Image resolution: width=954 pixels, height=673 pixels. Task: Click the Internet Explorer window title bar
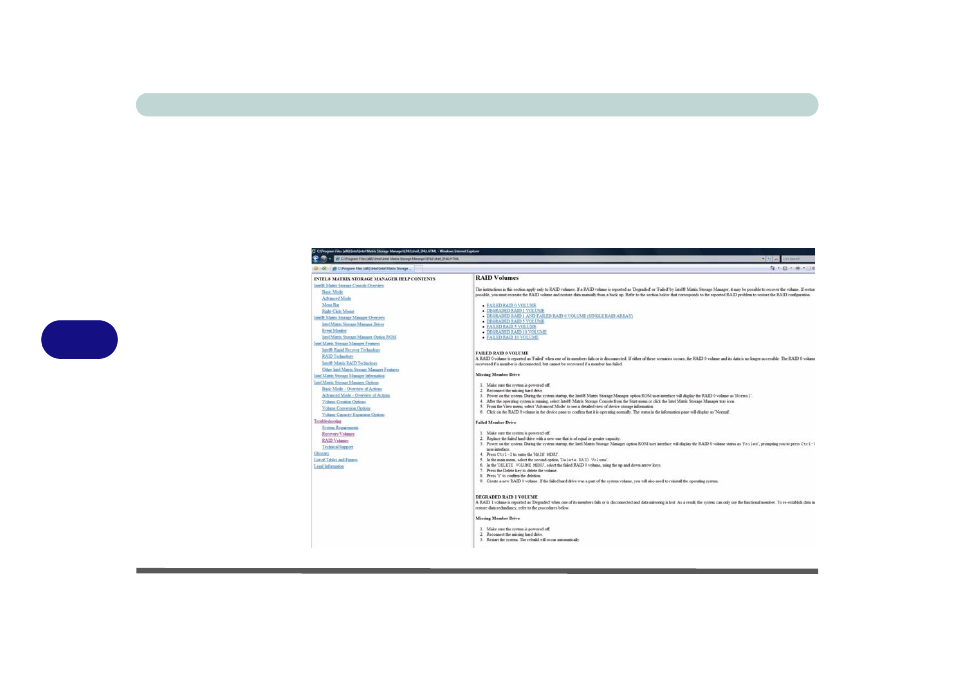pos(563,251)
